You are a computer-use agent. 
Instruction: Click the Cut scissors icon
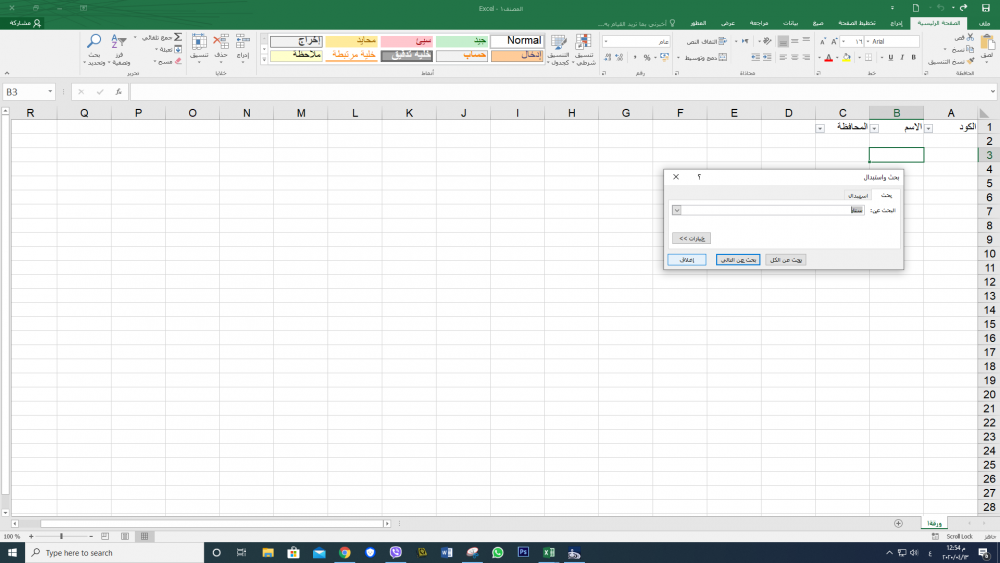click(x=970, y=37)
